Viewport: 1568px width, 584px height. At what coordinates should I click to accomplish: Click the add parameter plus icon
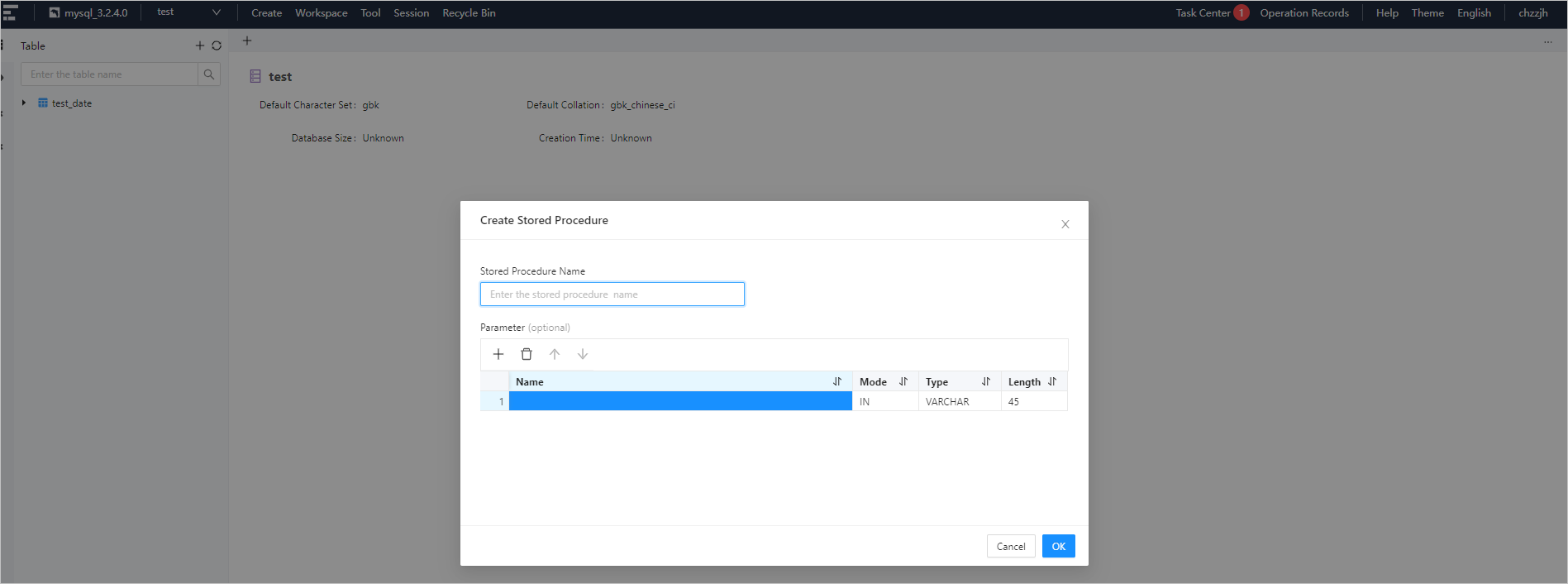click(498, 354)
